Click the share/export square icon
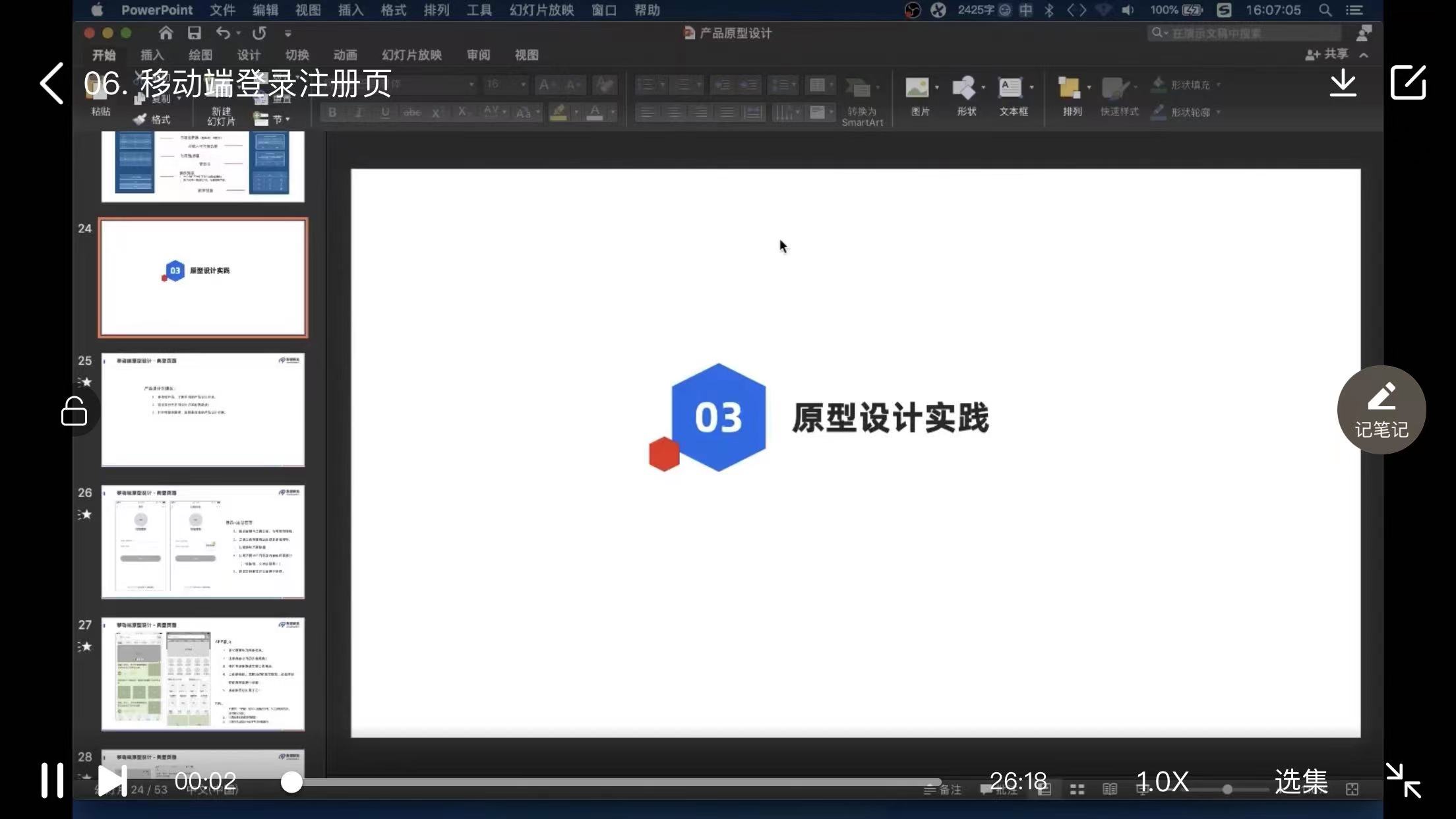The width and height of the screenshot is (1456, 819). pos(1408,83)
